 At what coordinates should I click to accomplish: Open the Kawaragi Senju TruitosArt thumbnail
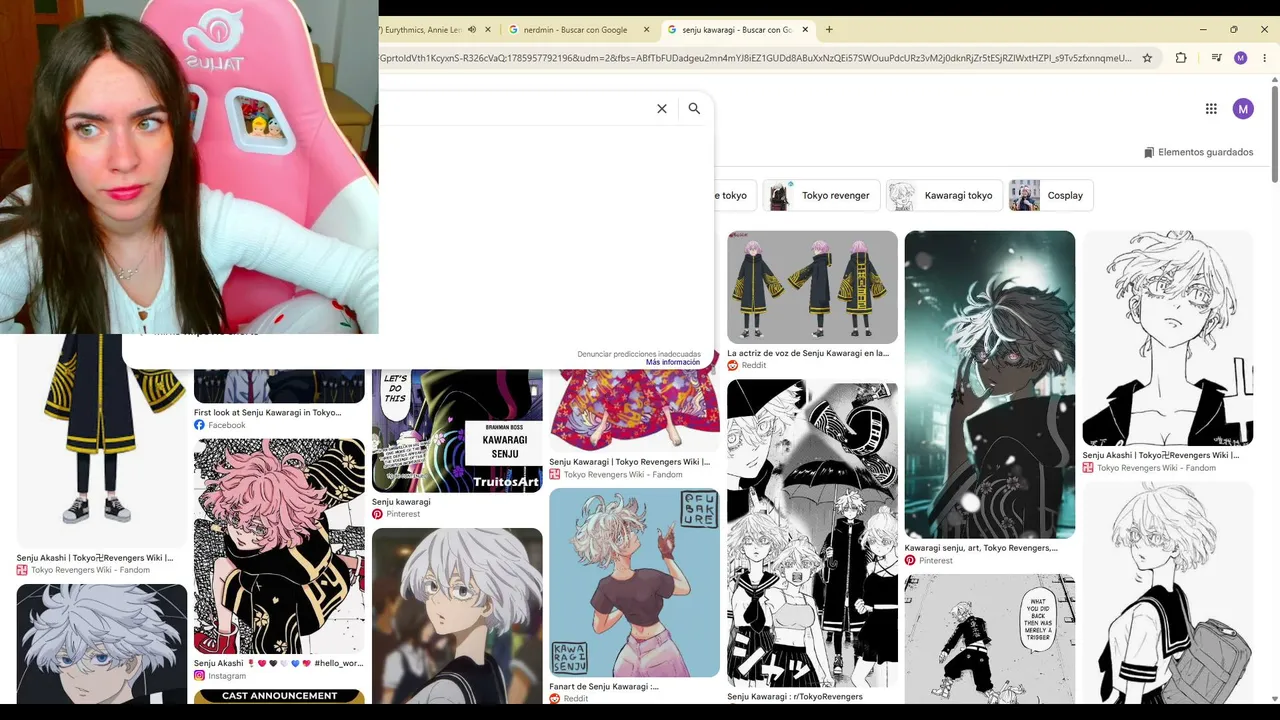point(457,430)
